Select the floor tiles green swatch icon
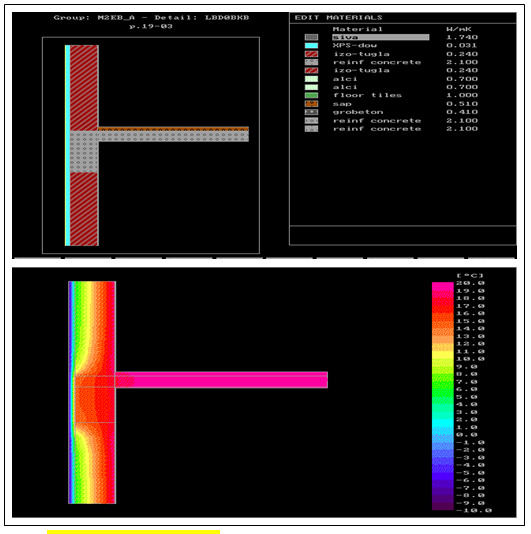The width and height of the screenshot is (531, 534). (x=311, y=95)
